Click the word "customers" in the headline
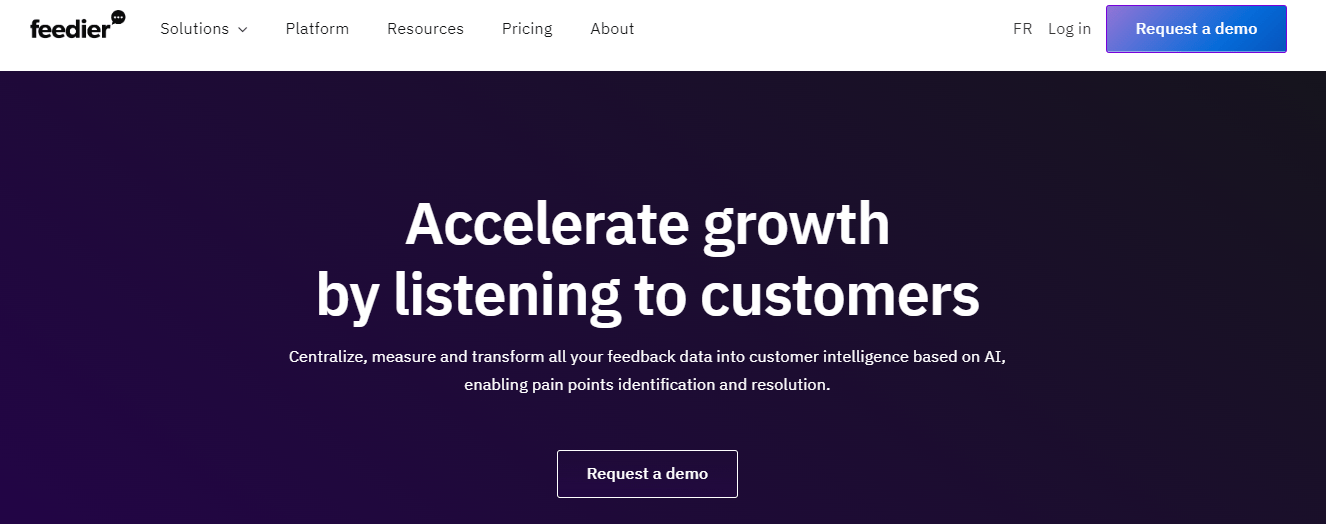1326x524 pixels. click(x=839, y=295)
